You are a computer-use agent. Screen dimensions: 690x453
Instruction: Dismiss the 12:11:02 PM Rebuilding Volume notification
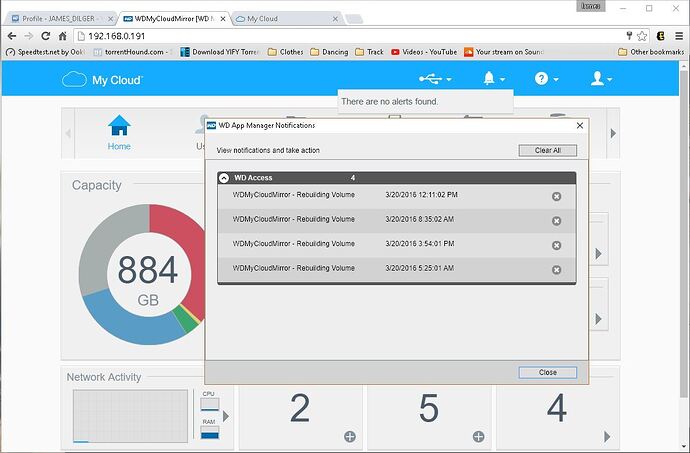pos(556,196)
